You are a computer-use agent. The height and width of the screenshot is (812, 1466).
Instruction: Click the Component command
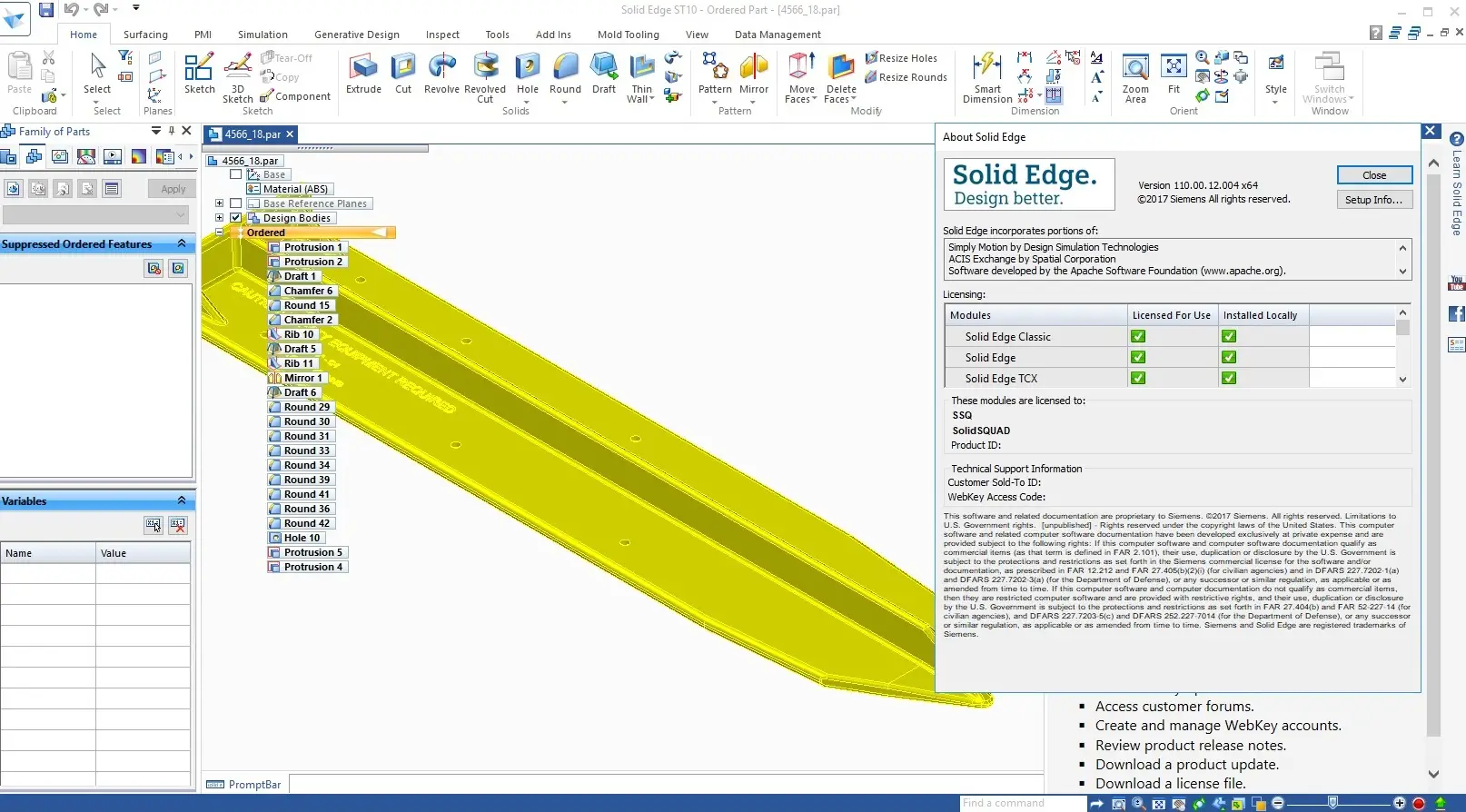(295, 96)
